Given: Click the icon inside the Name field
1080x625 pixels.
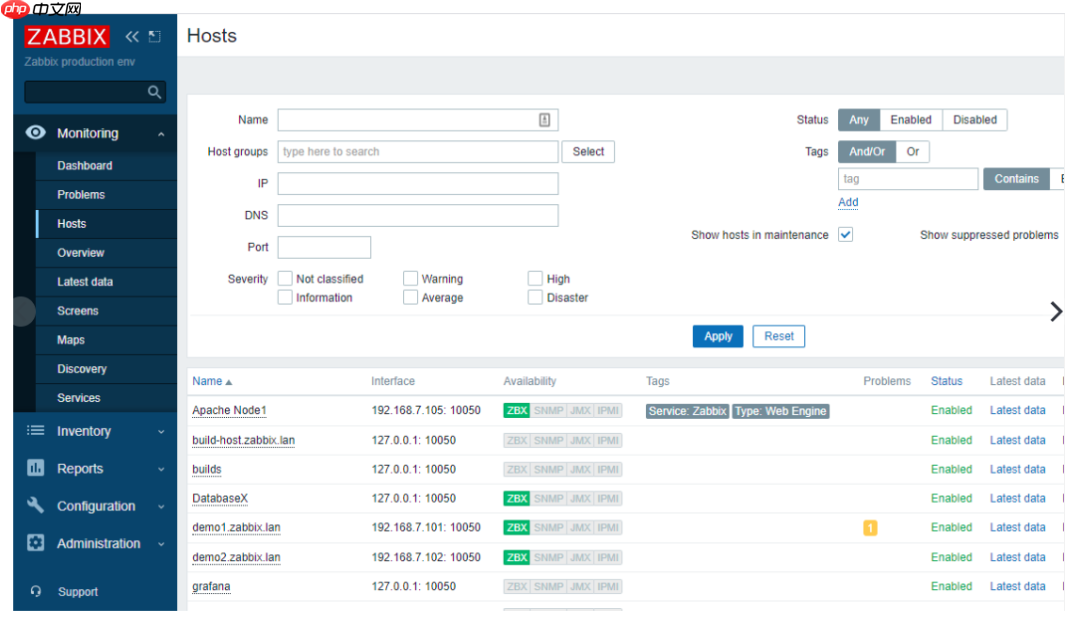Looking at the screenshot, I should (544, 120).
